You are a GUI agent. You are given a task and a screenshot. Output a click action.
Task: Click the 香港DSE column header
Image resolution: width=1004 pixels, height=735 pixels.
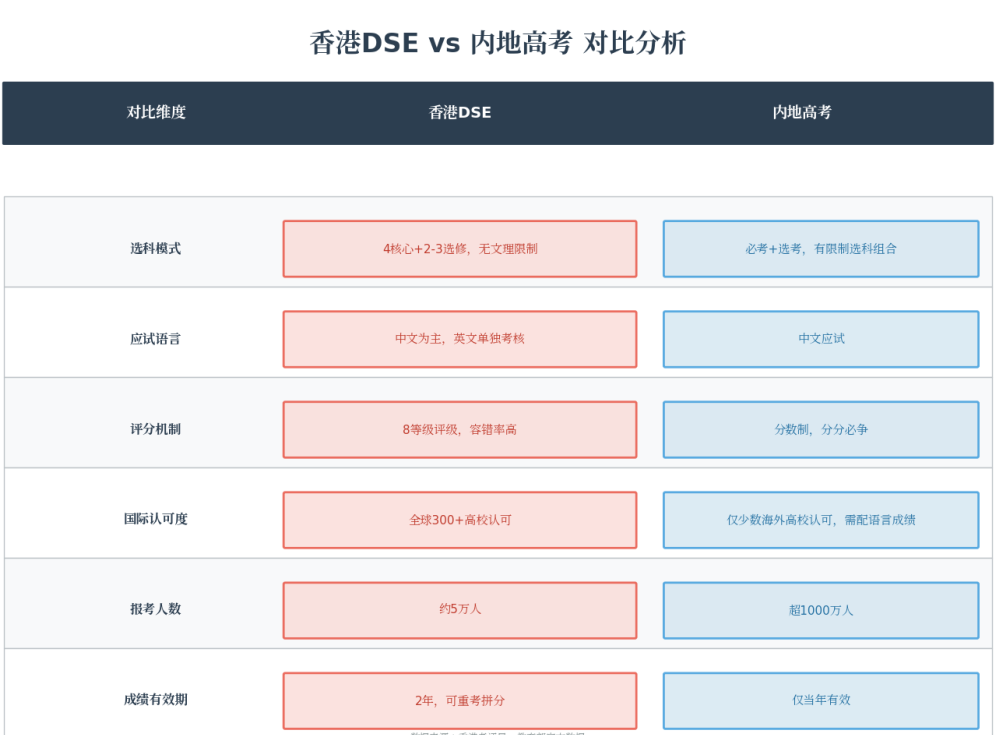tap(460, 113)
